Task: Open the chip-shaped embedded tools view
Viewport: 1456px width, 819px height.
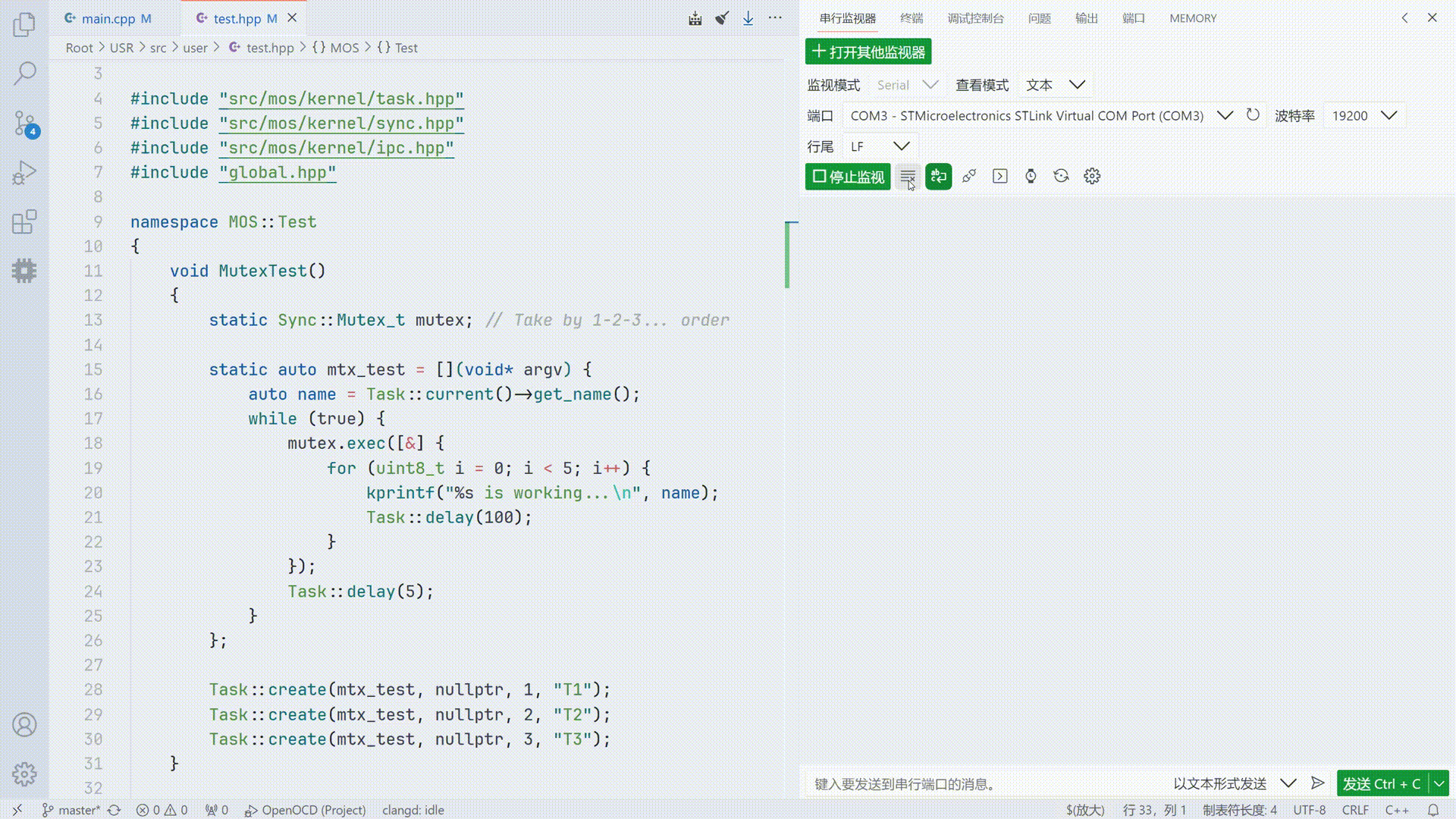Action: pos(24,271)
